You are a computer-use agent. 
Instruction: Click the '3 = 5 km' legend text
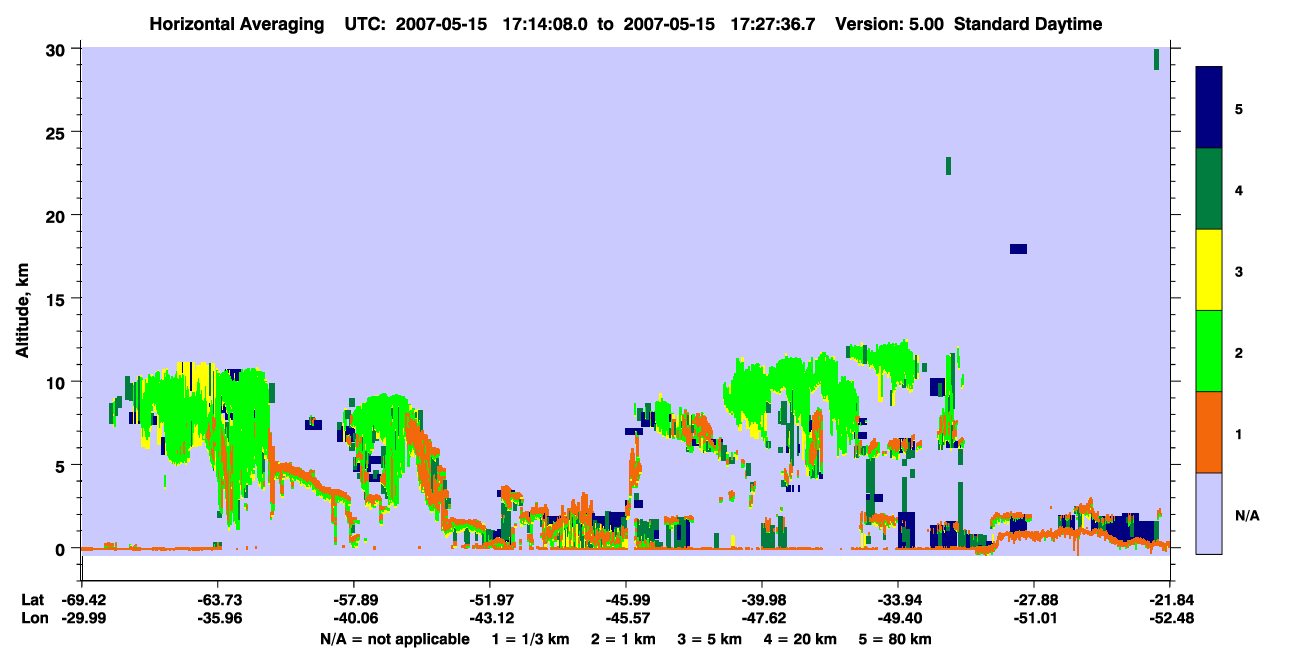click(x=710, y=639)
